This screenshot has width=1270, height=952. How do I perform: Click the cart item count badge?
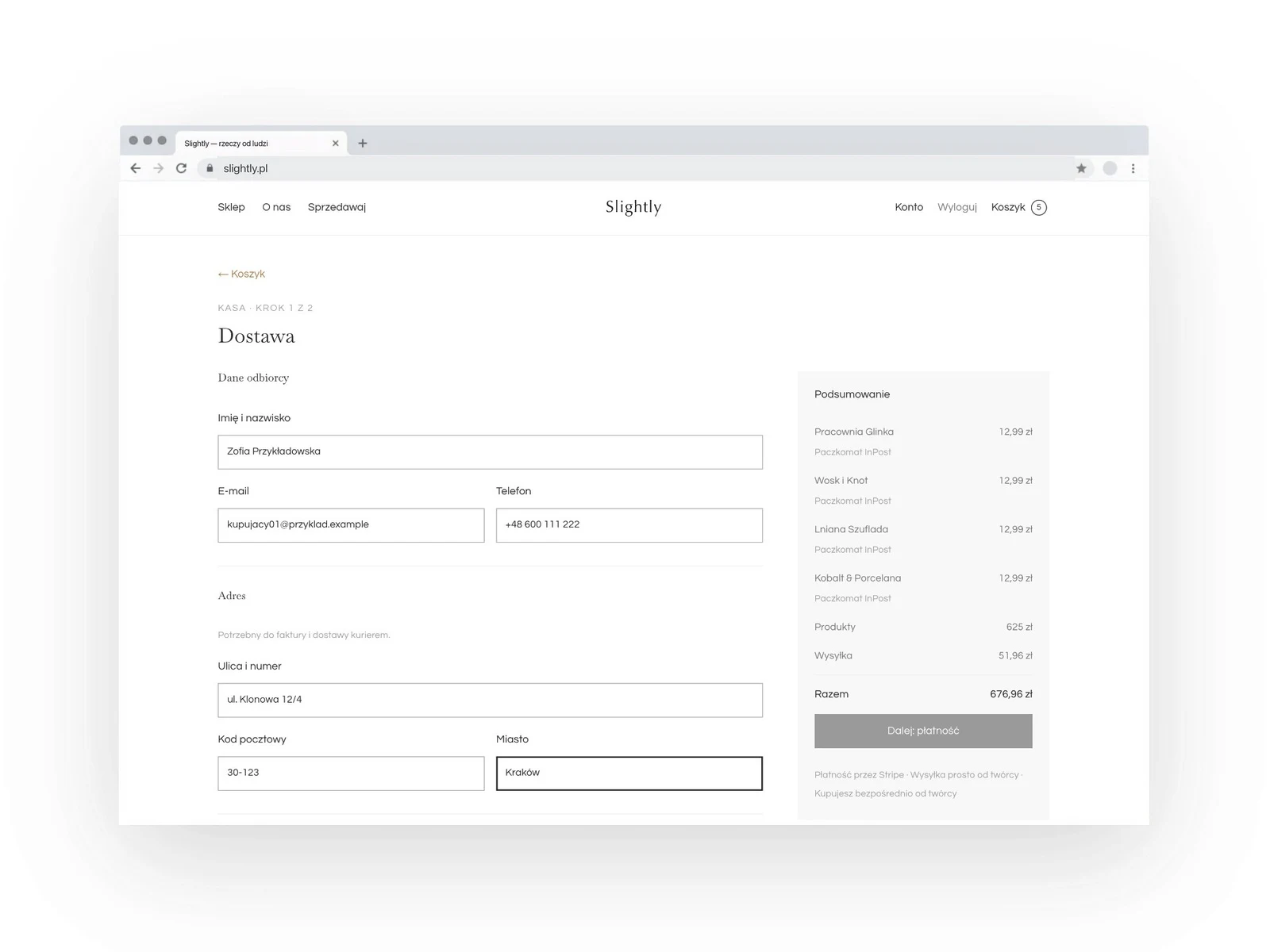coord(1039,208)
